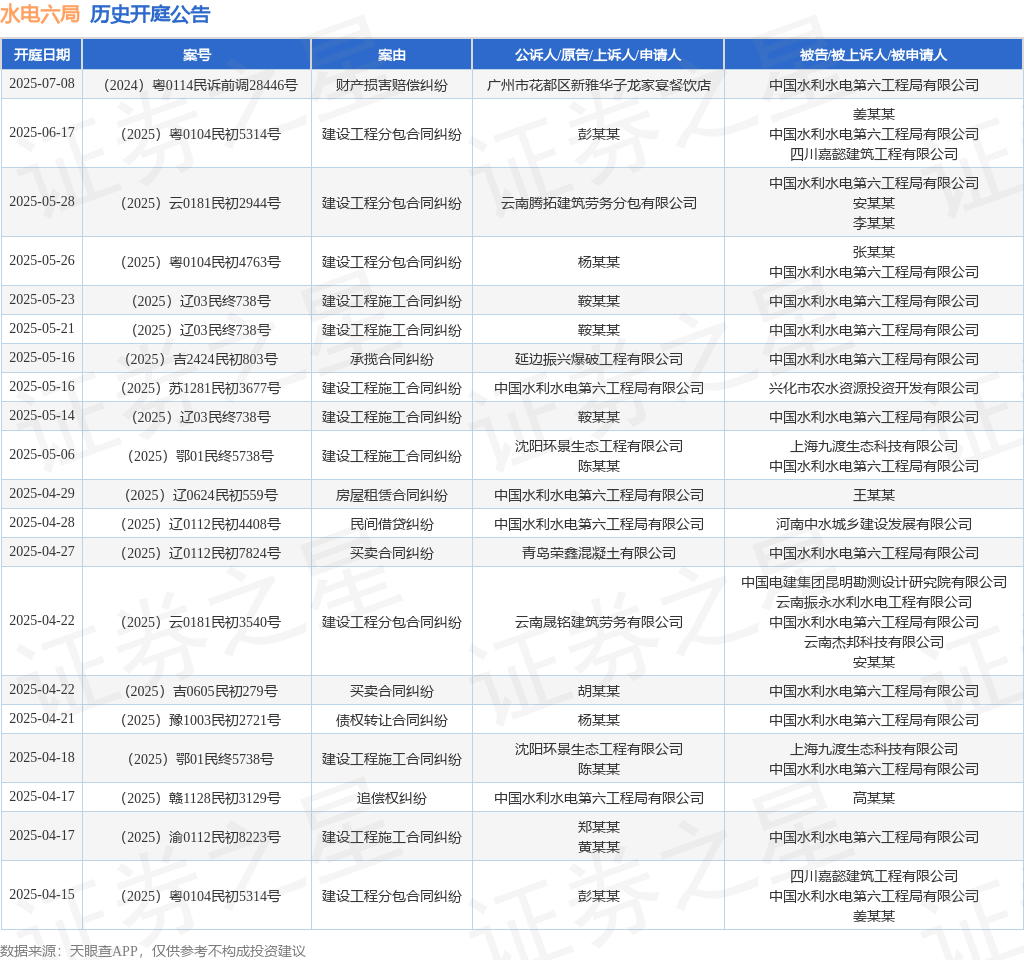Click case number 吉0605民初279号
Screen dimensions: 1024x960
click(x=200, y=691)
